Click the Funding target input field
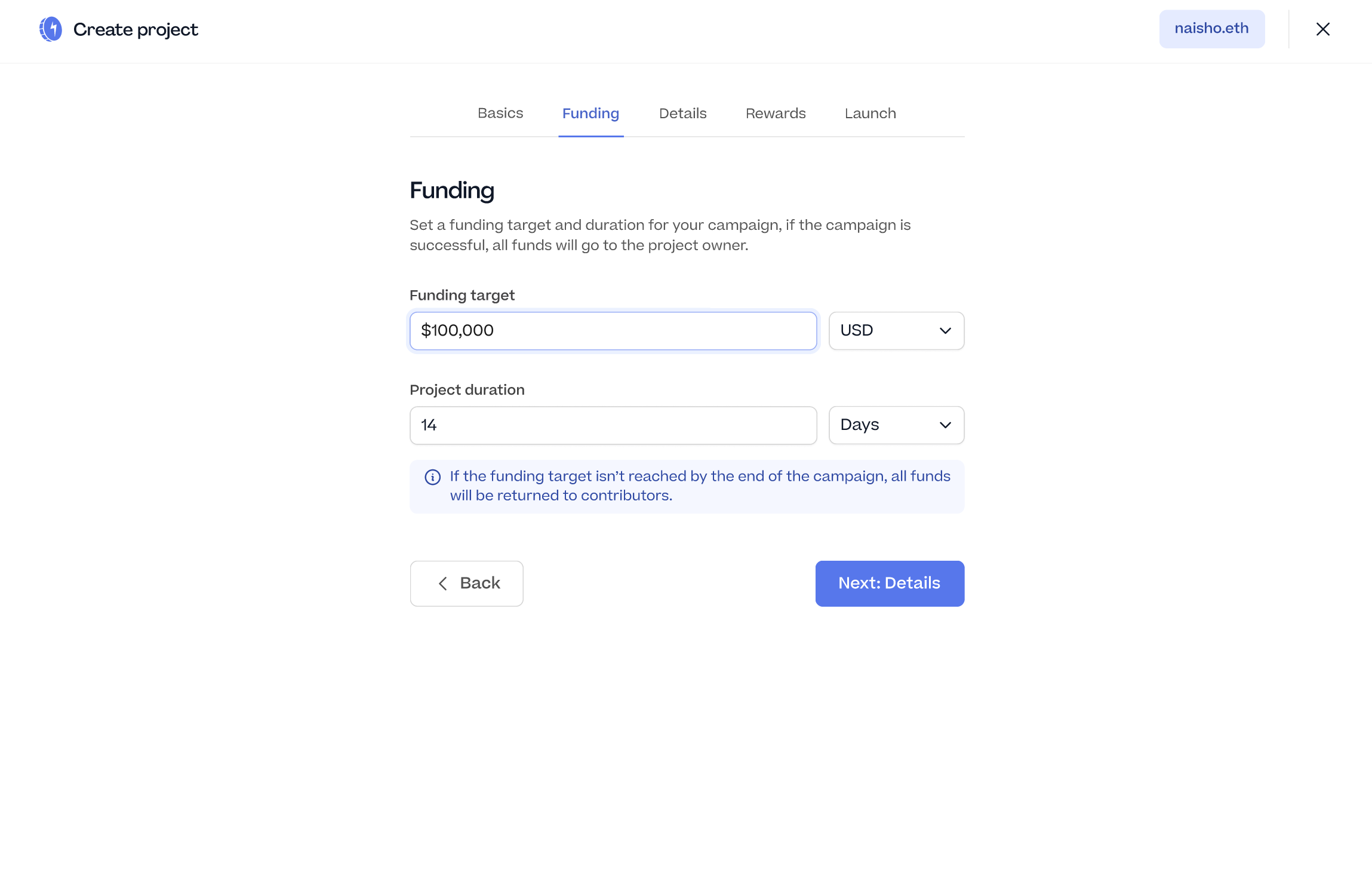Screen dimensions: 1372x879 pyautogui.click(x=613, y=330)
